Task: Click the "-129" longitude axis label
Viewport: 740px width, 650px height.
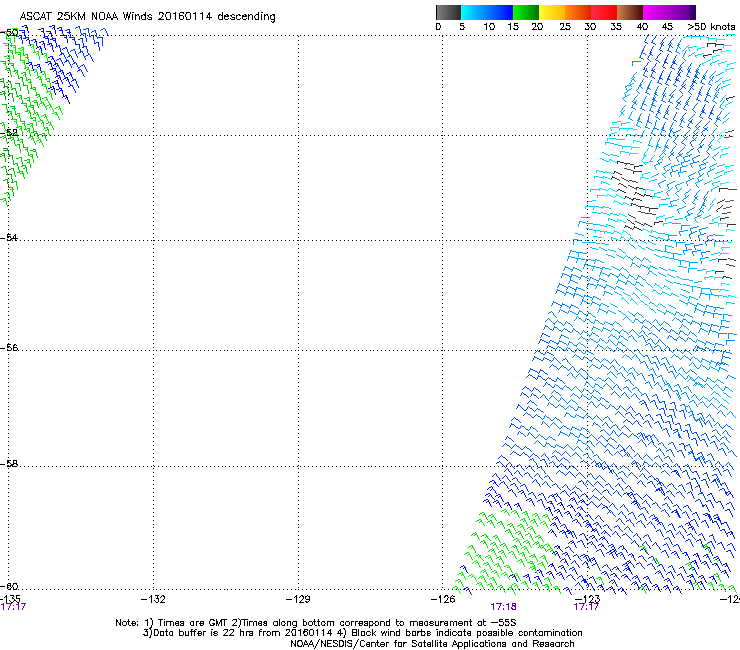Action: [298, 599]
